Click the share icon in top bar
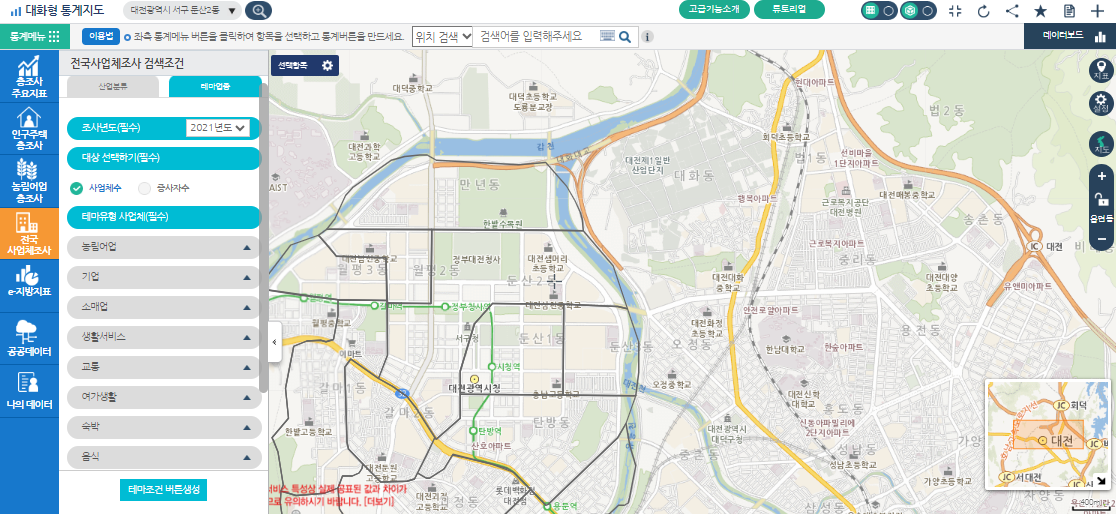 point(1012,11)
